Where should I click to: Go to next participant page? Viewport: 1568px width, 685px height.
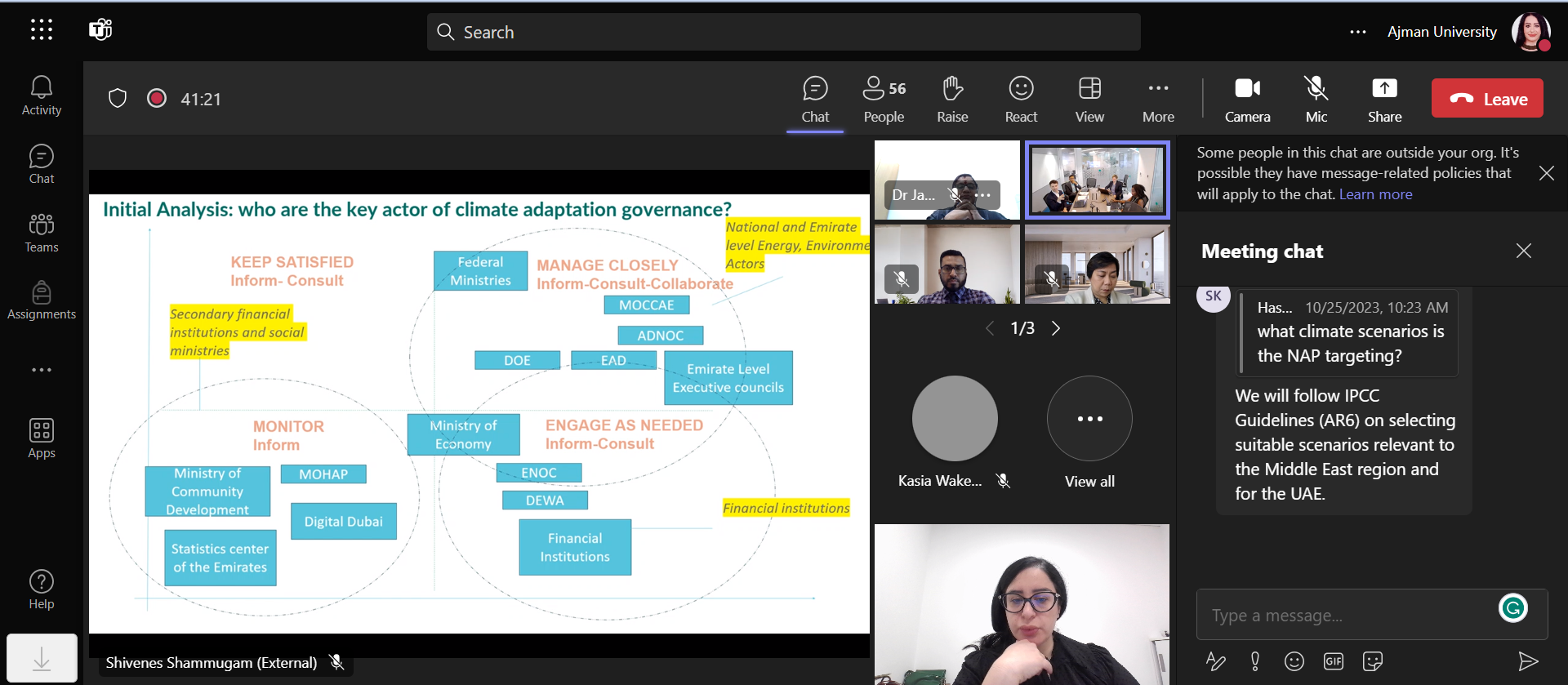point(1056,328)
